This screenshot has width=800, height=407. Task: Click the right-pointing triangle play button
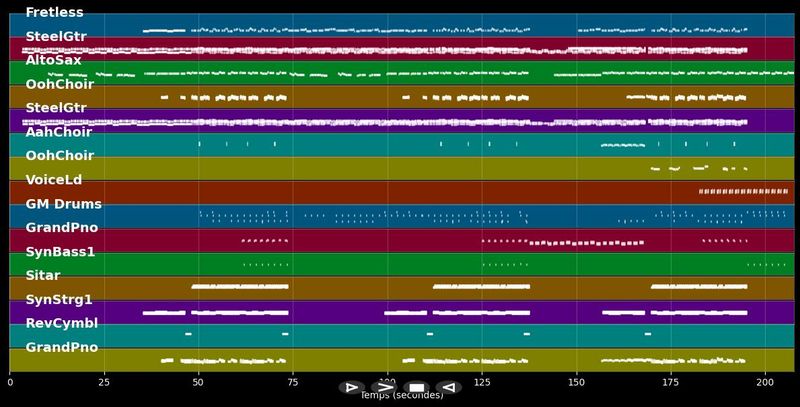tap(350, 387)
